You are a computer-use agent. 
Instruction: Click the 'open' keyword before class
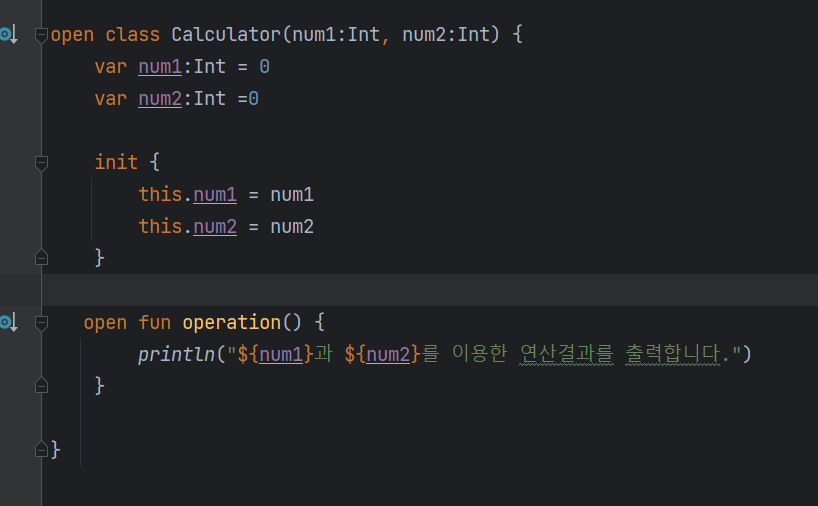tap(73, 35)
